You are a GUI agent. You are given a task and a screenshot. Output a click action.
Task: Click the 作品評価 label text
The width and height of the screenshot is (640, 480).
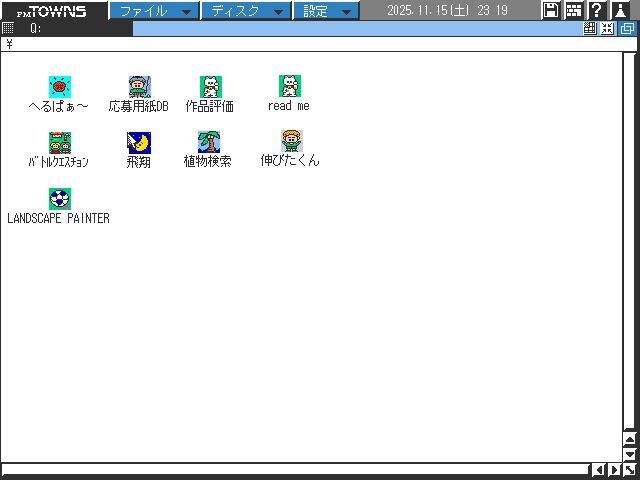[210, 106]
